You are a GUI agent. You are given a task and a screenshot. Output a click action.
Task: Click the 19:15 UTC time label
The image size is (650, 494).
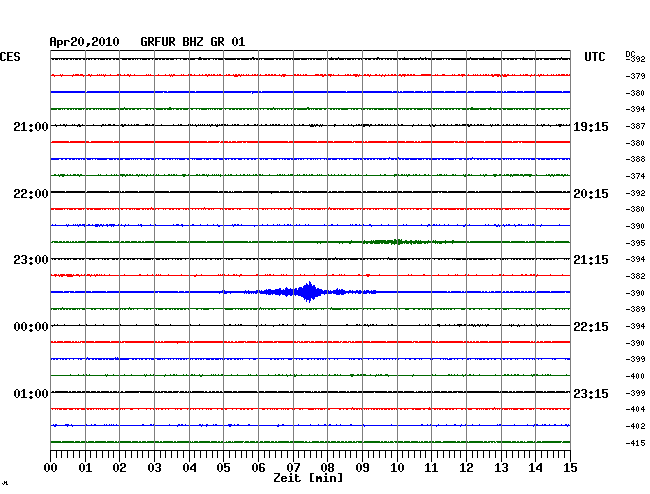pos(591,127)
